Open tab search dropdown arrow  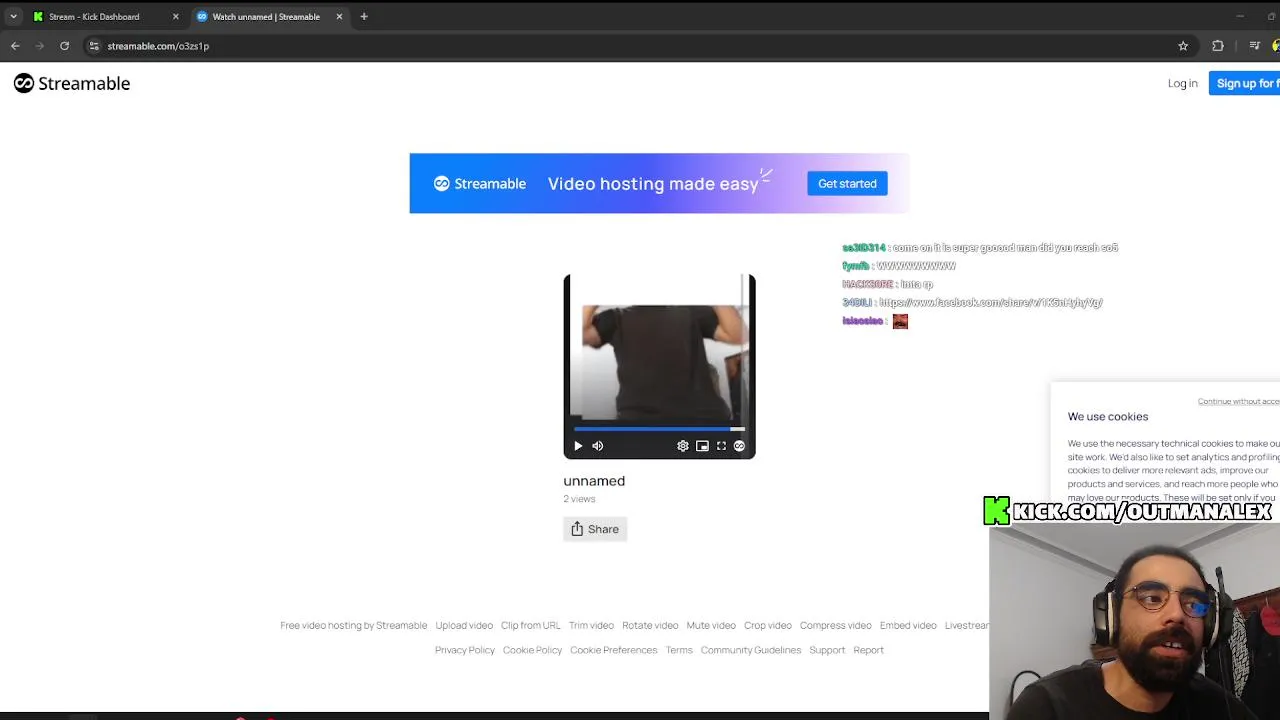(x=13, y=16)
